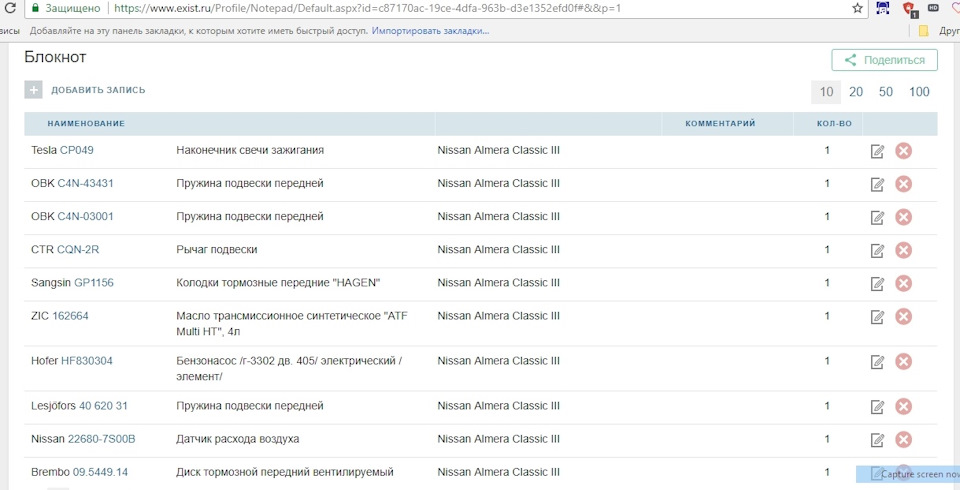Open part number CP049 link
Screen dimensions: 960x490
coord(77,150)
